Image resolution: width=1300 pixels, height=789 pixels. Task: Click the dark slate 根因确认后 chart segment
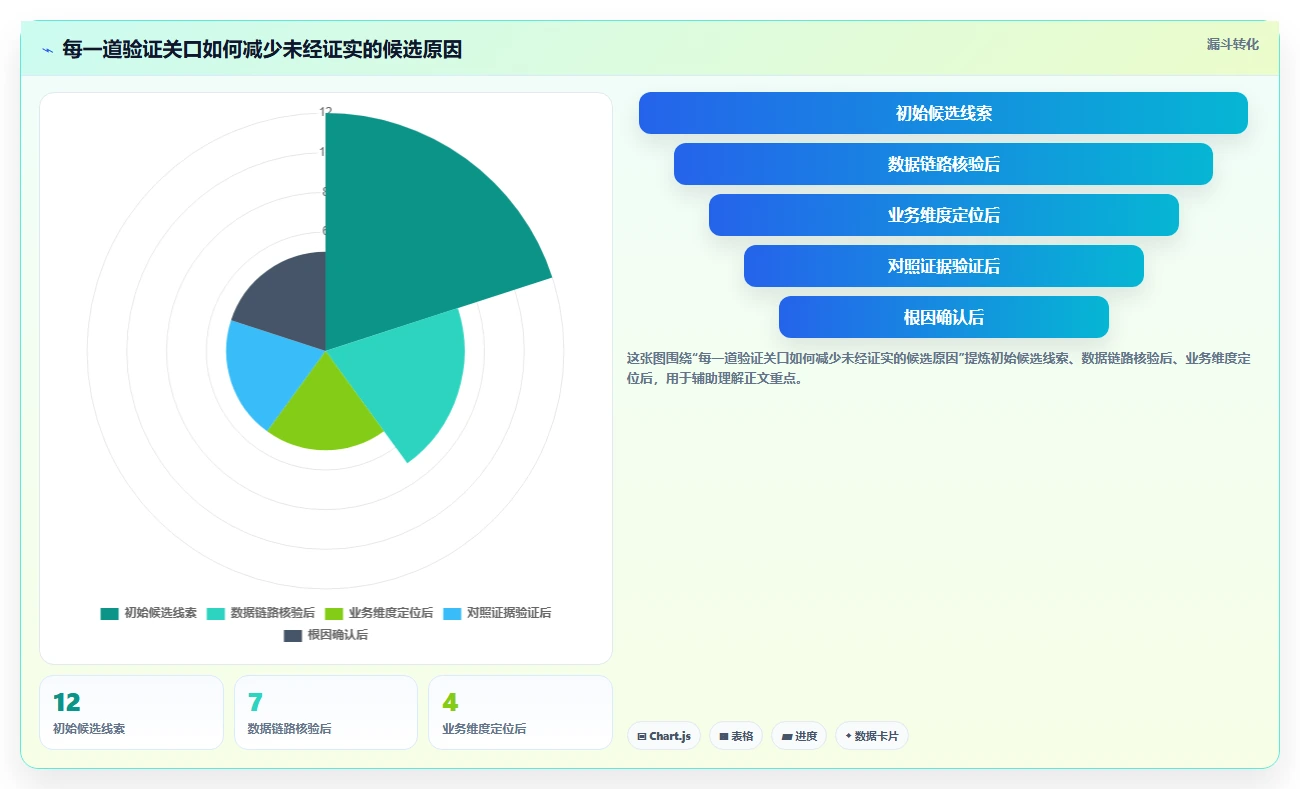290,300
